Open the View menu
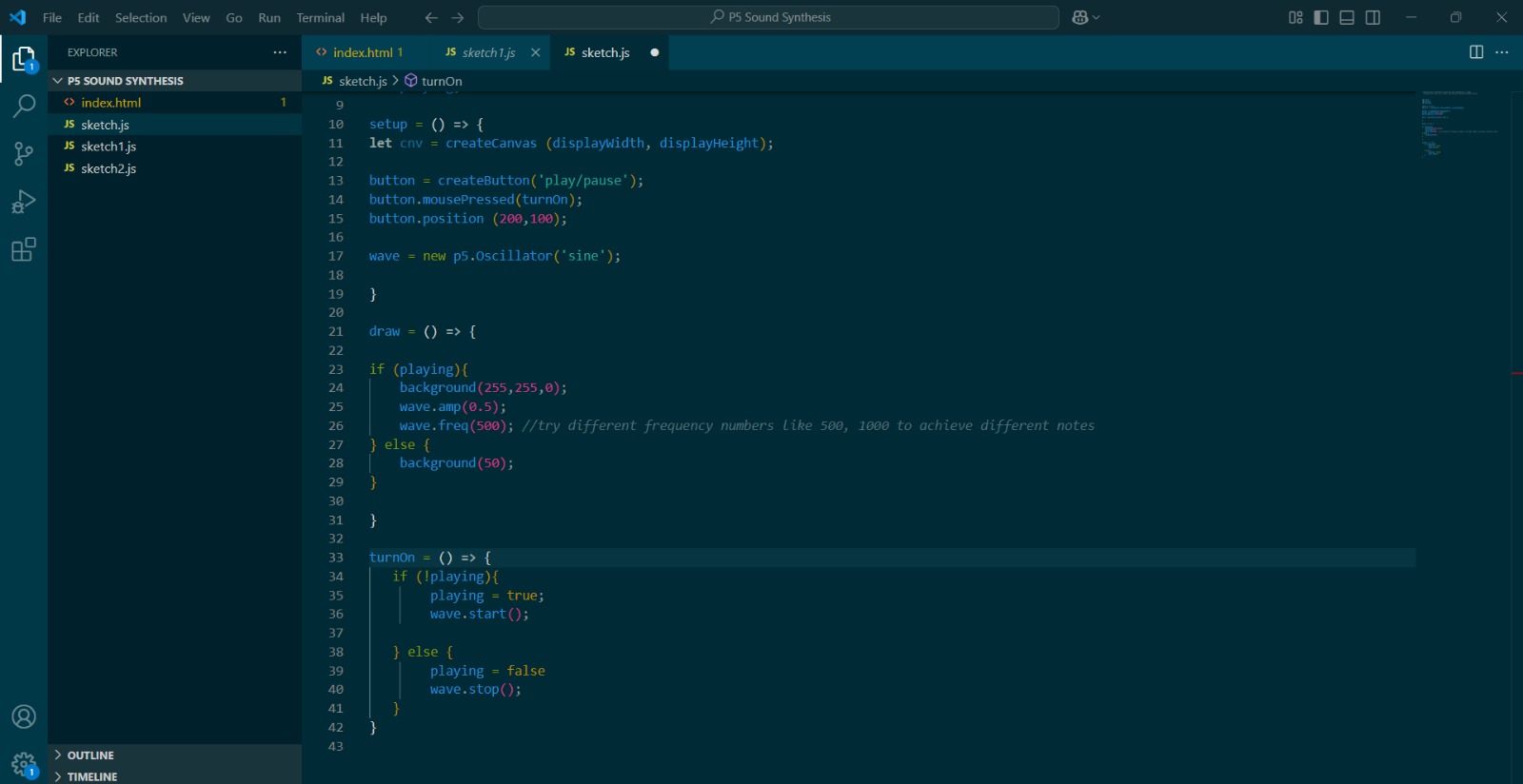 [x=196, y=17]
